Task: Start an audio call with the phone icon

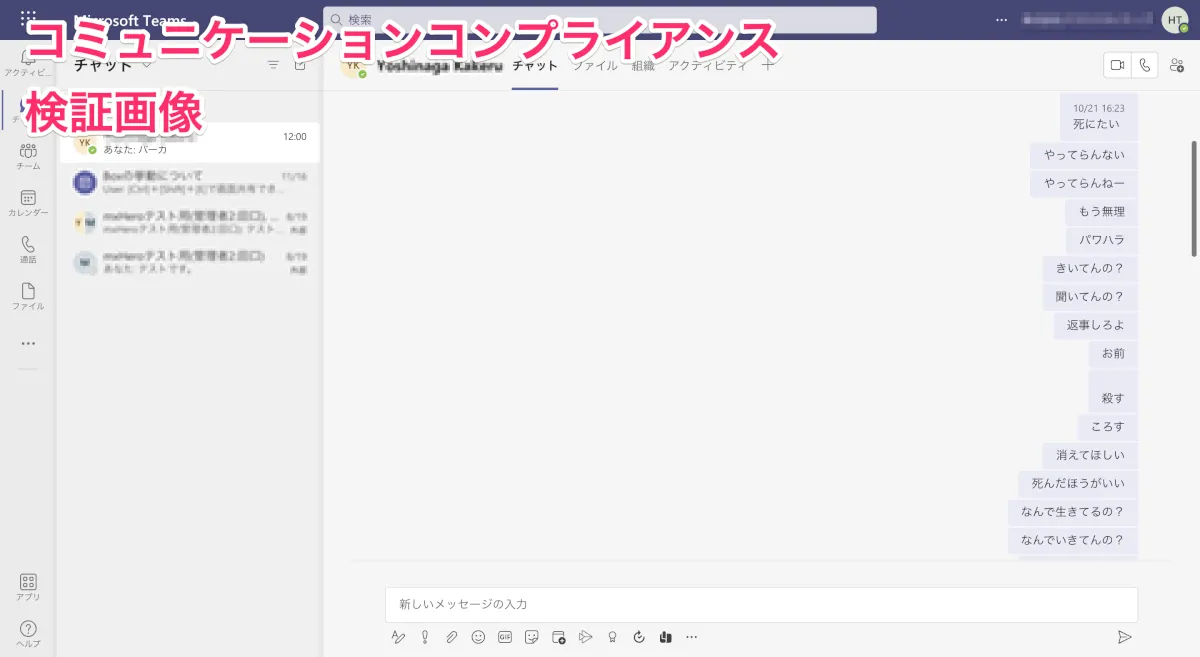Action: 1145,65
